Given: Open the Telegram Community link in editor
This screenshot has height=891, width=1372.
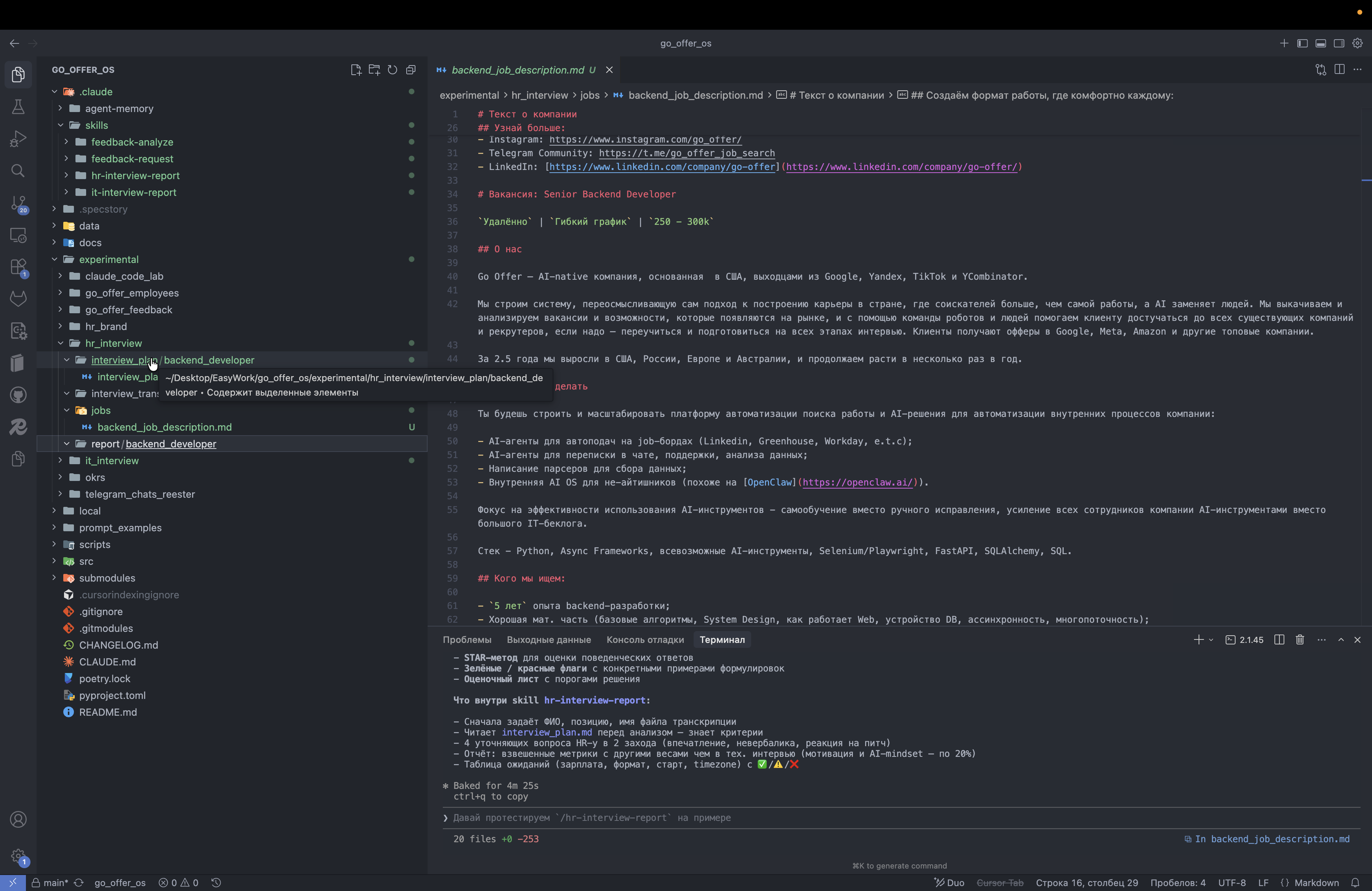Looking at the screenshot, I should coord(686,153).
